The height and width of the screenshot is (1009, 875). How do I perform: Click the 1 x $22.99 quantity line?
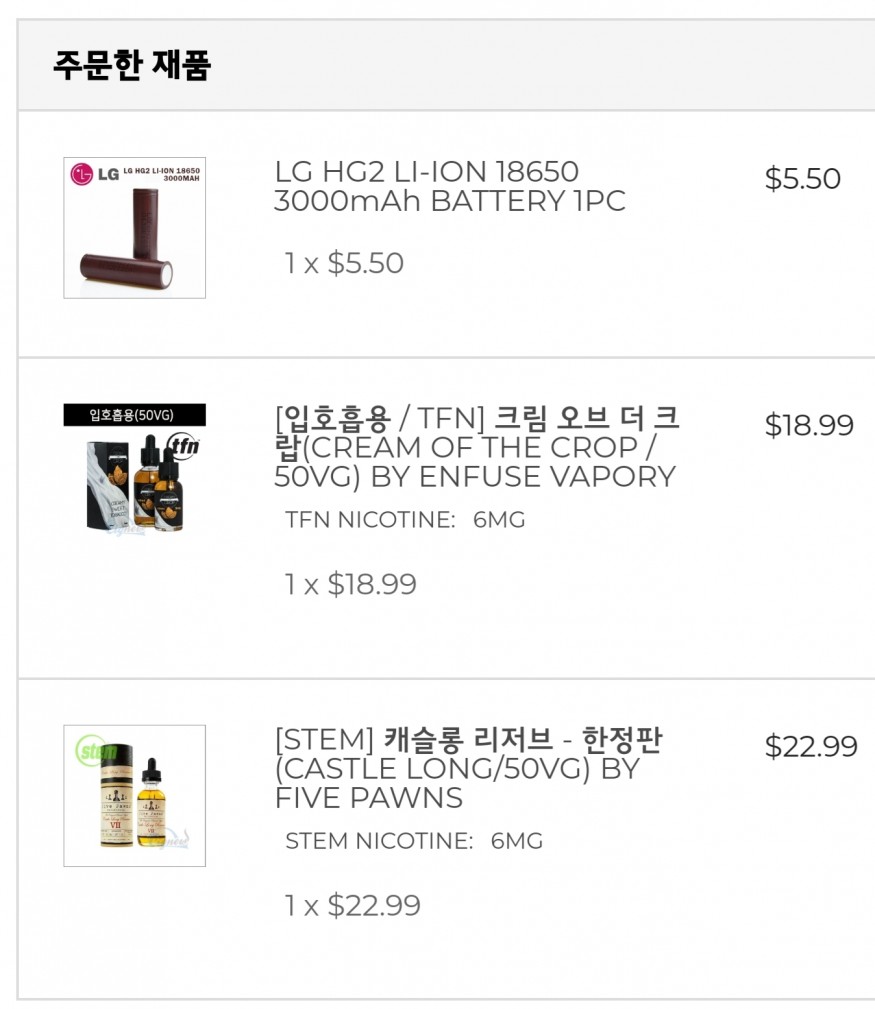353,905
